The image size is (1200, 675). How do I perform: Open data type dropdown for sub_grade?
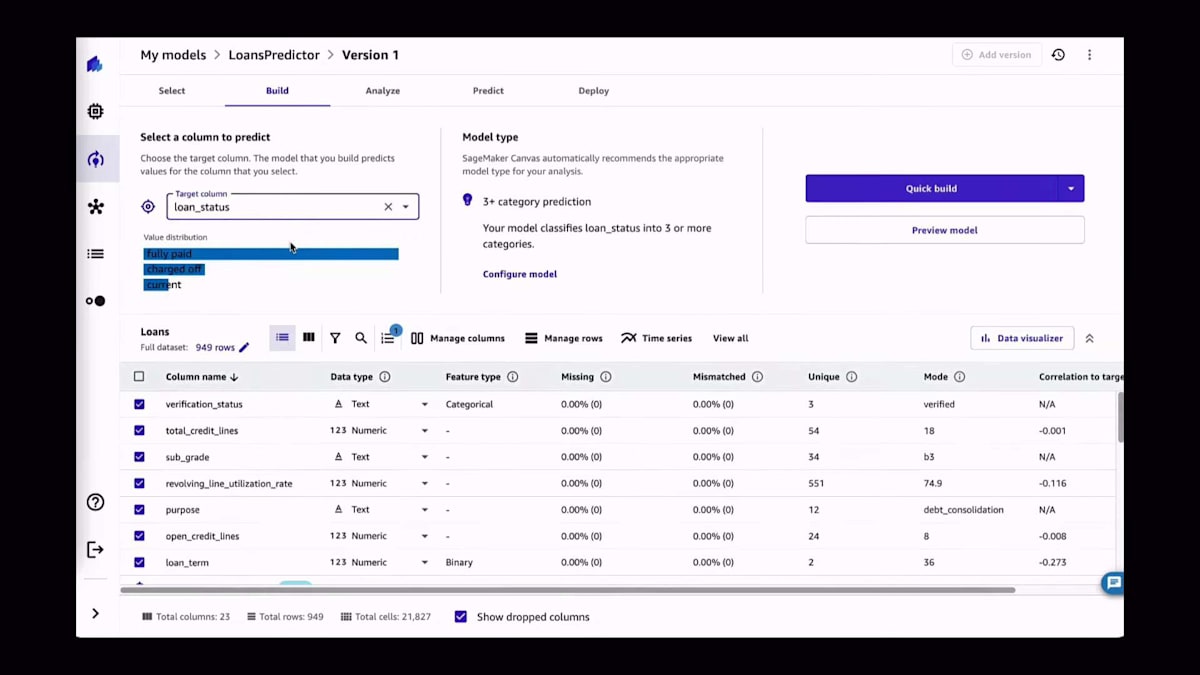[424, 457]
